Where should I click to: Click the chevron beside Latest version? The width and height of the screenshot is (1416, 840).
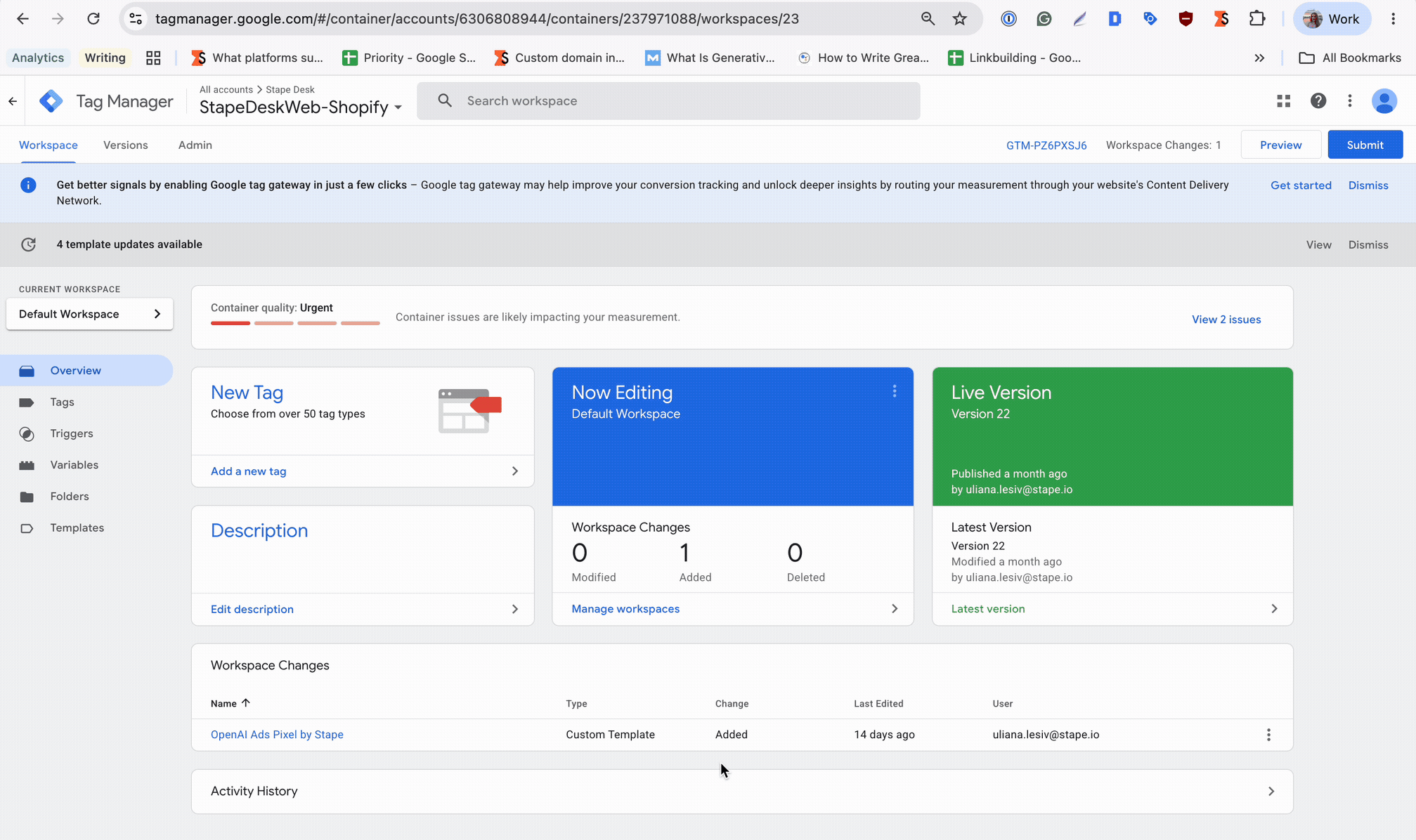pos(1274,609)
